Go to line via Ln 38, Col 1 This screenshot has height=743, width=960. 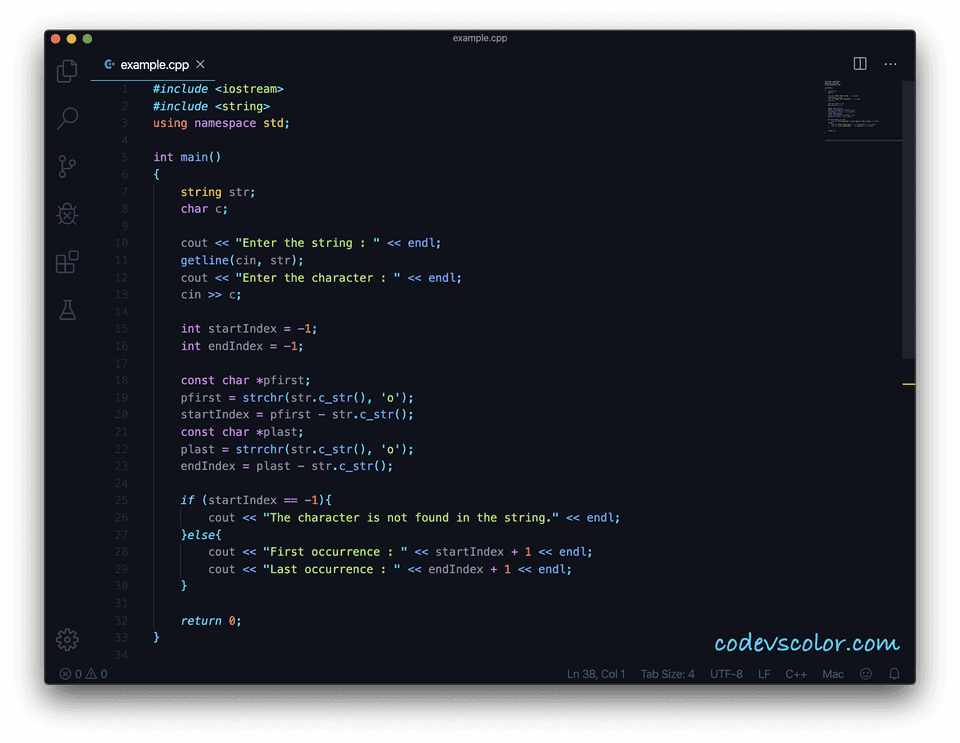[596, 673]
